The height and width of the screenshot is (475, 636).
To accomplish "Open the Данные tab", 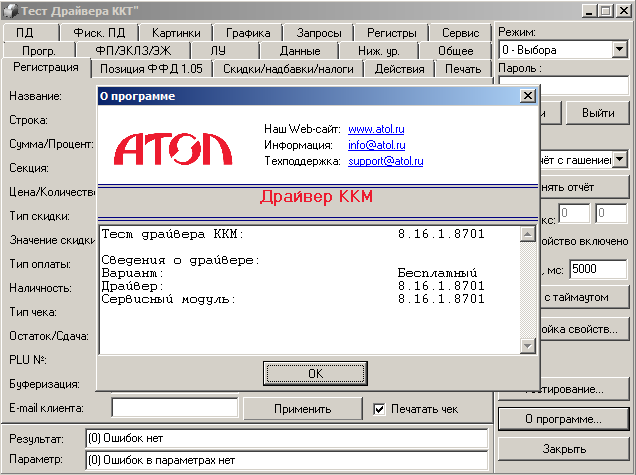I will [300, 51].
